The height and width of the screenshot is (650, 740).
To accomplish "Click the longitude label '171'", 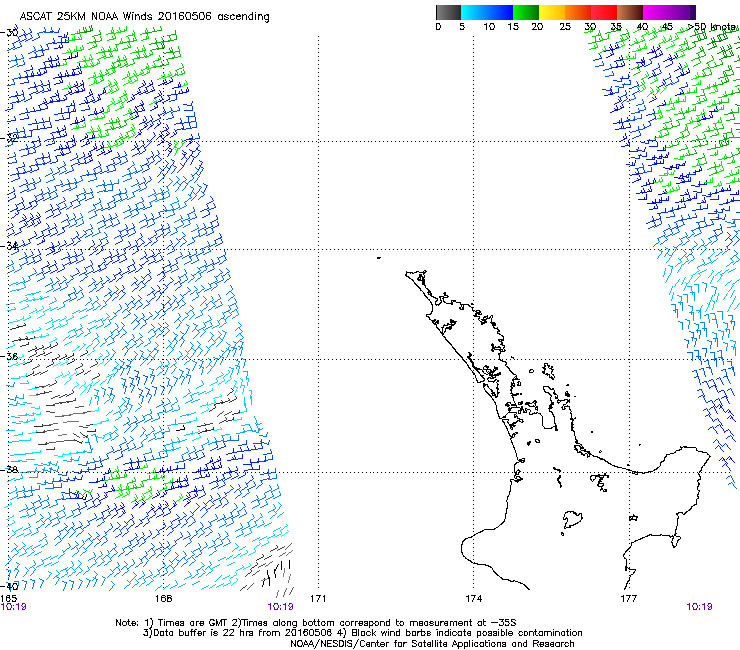I will (x=318, y=599).
